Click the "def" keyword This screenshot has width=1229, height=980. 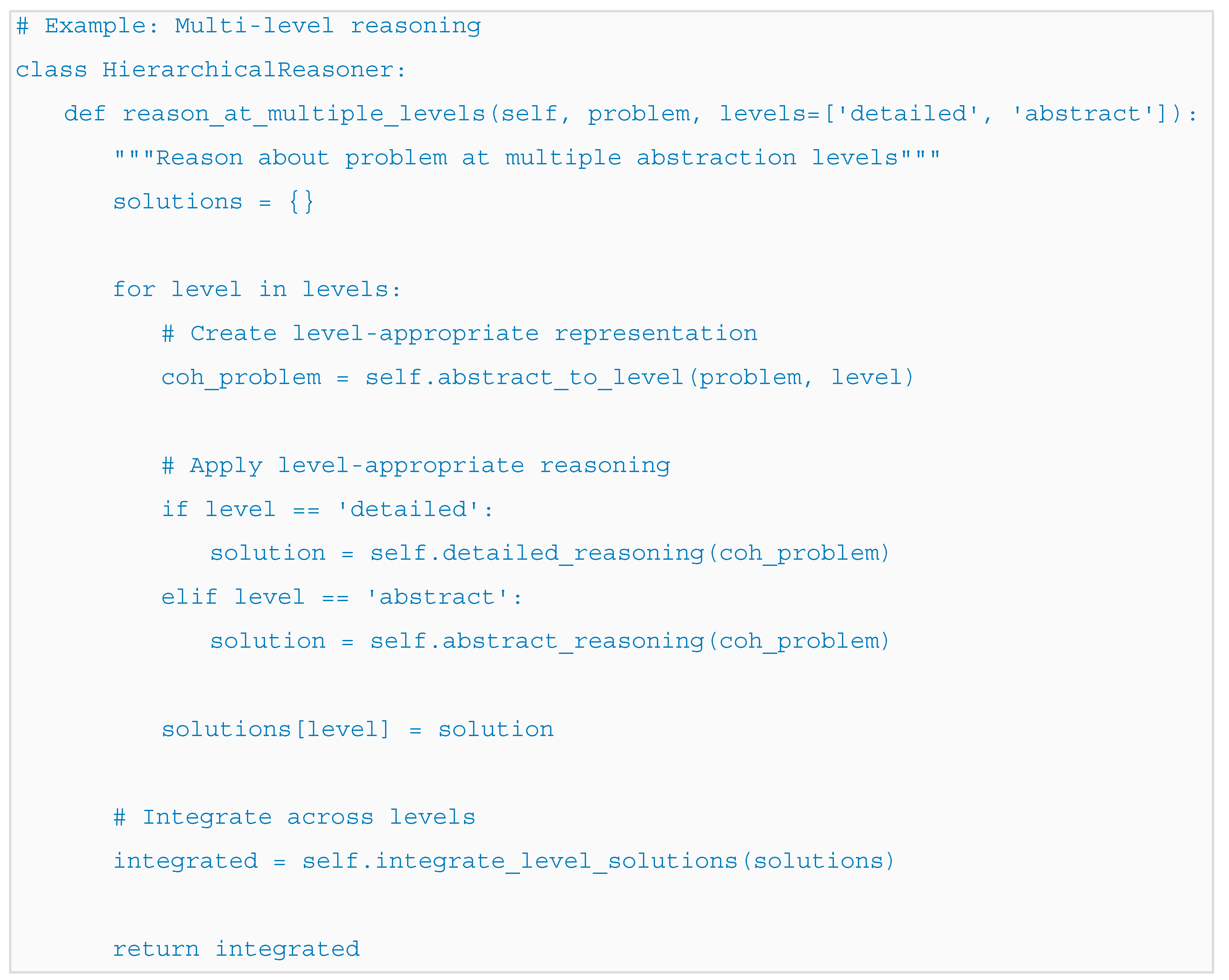tap(84, 114)
